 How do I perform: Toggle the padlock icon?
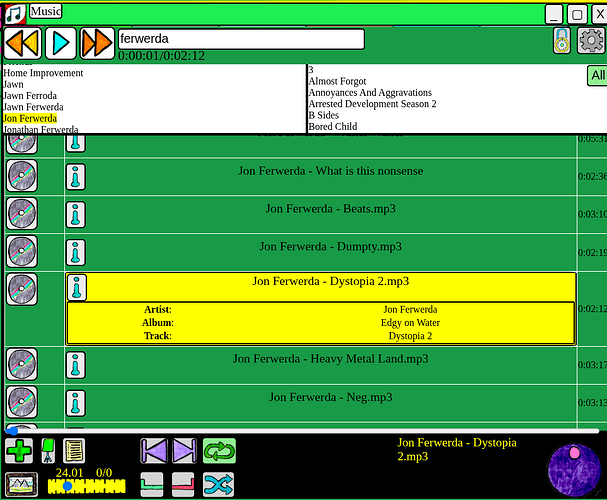tap(562, 40)
